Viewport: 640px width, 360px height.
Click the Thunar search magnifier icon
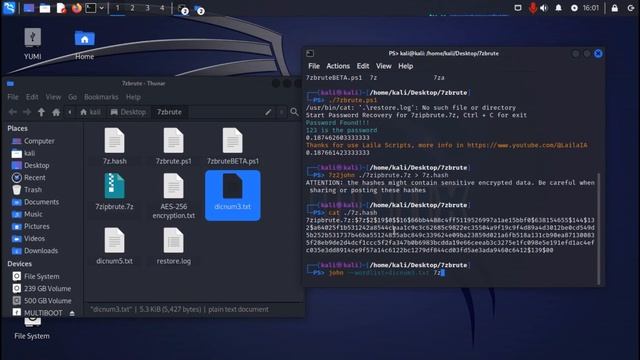coord(294,112)
